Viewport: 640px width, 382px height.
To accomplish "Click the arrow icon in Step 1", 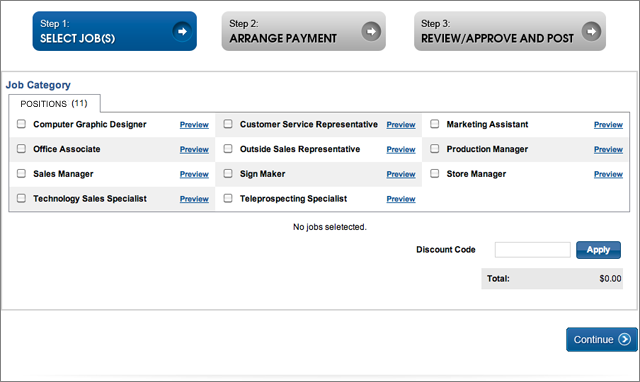I will tap(182, 31).
